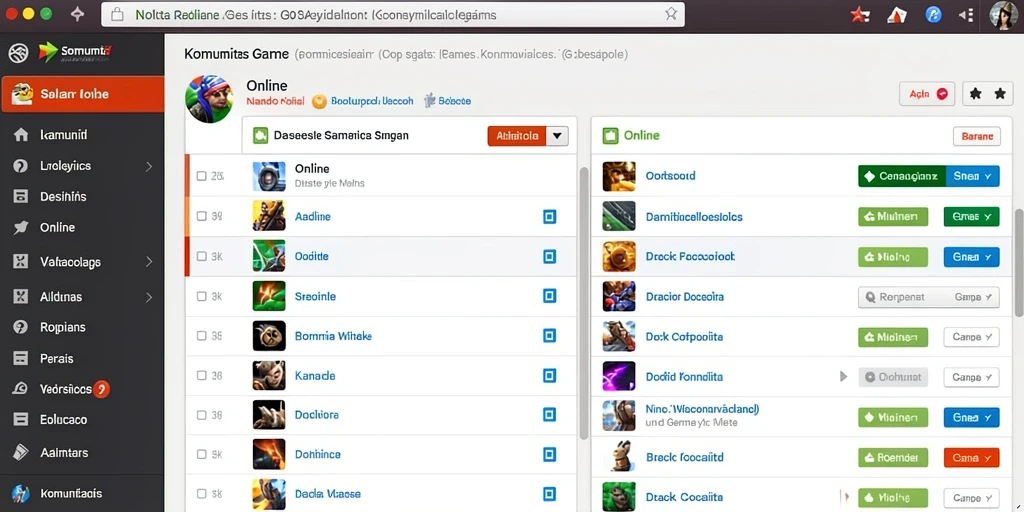Tick the checkbox in the Docliiora row
This screenshot has height=512, width=1024.
(x=202, y=415)
